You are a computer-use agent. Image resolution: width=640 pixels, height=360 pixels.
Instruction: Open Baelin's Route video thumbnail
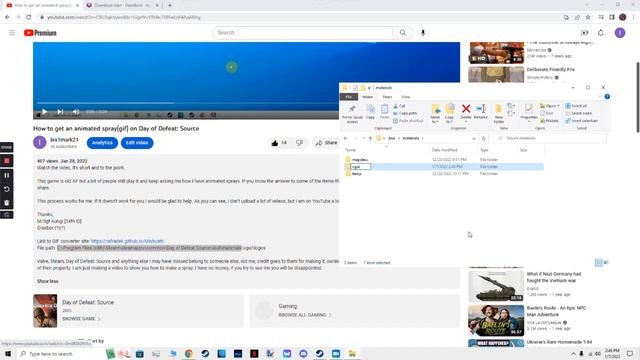click(x=496, y=320)
